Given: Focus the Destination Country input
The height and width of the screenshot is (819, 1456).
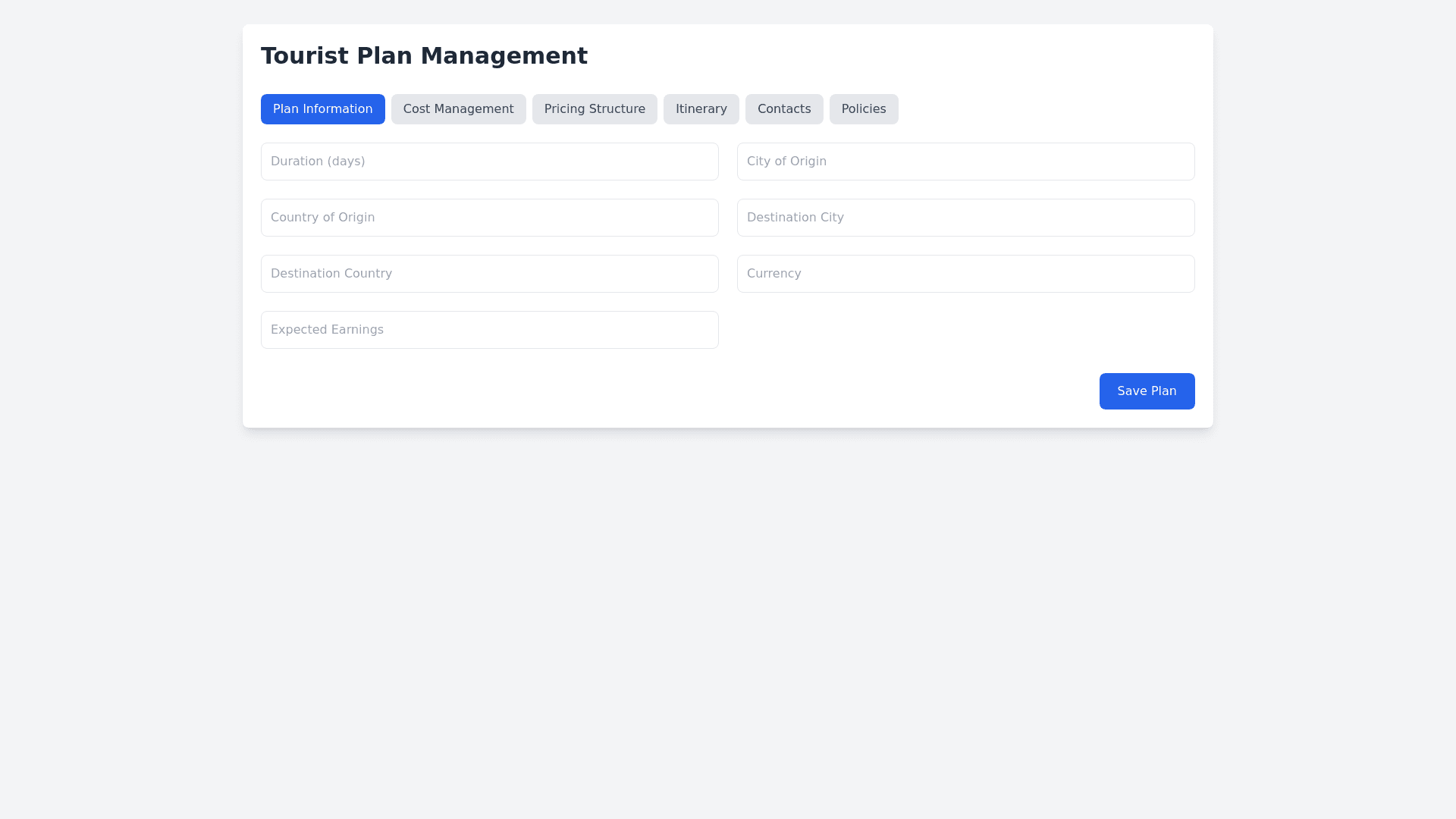Looking at the screenshot, I should [x=489, y=274].
